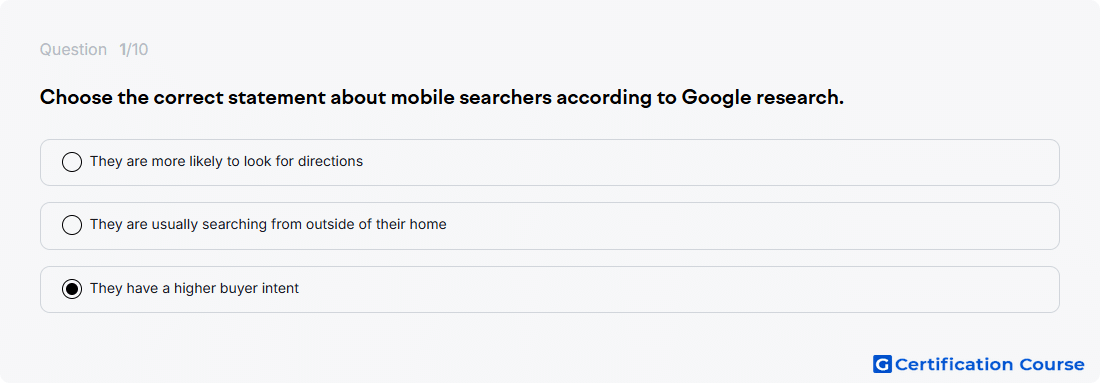Click the word 'intent' in the third option
The image size is (1100, 383).
pos(281,288)
